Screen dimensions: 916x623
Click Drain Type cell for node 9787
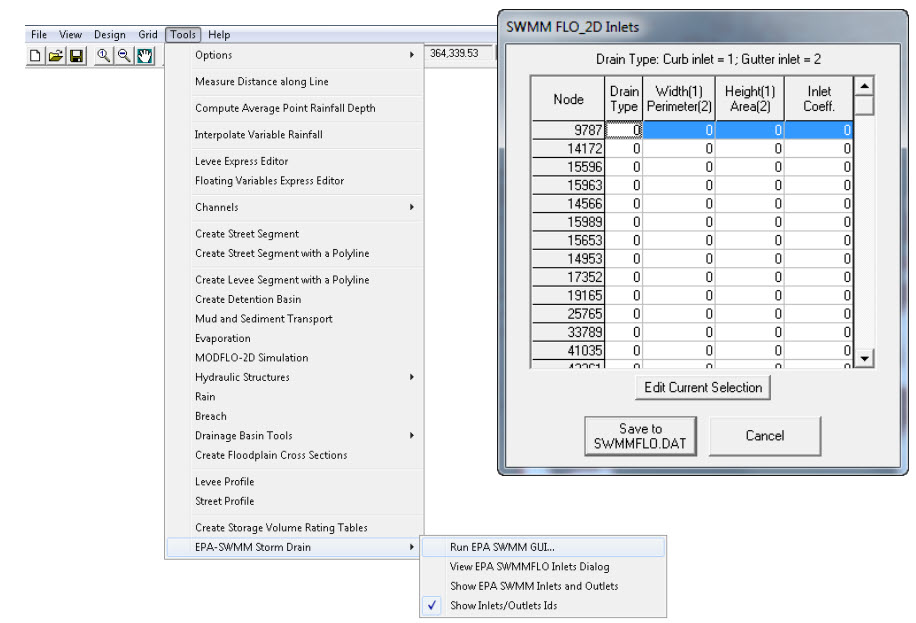tap(623, 130)
